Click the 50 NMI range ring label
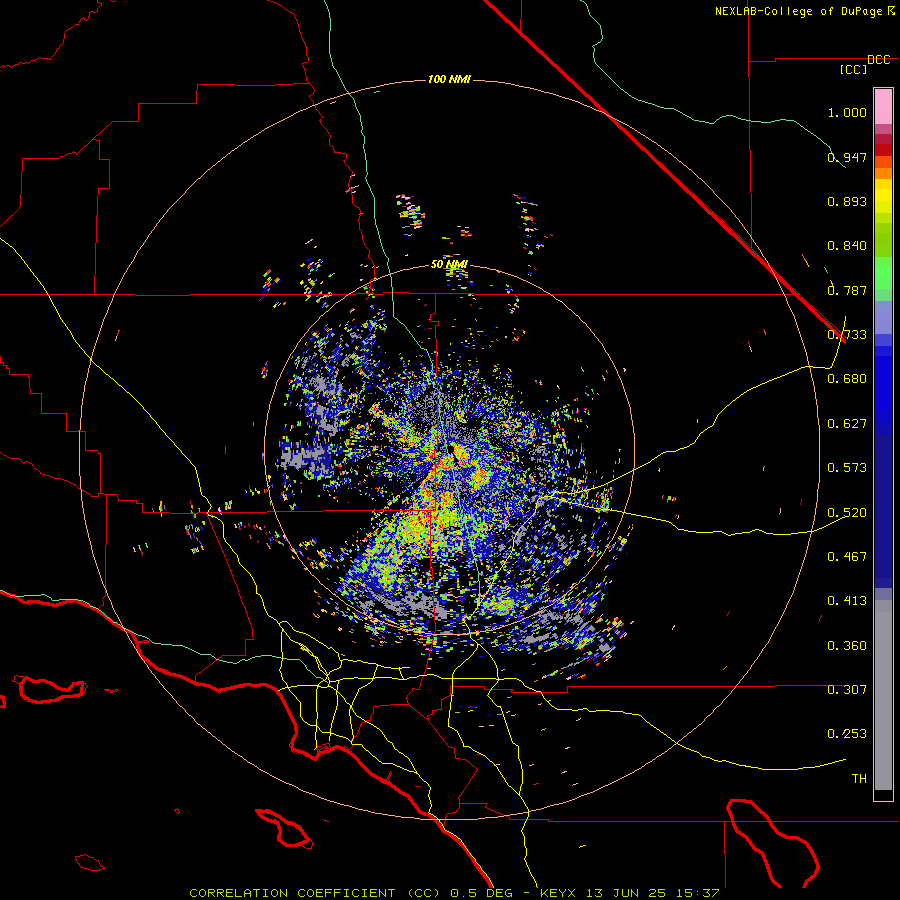Image resolution: width=900 pixels, height=900 pixels. coord(449,264)
